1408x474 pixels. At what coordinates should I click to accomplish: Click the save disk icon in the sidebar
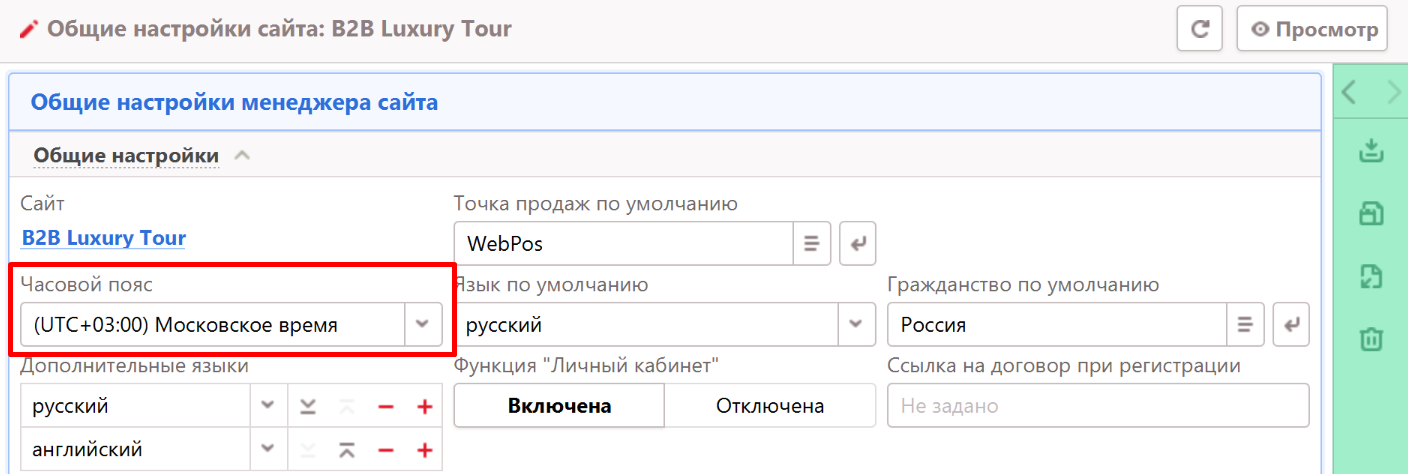tap(1370, 214)
